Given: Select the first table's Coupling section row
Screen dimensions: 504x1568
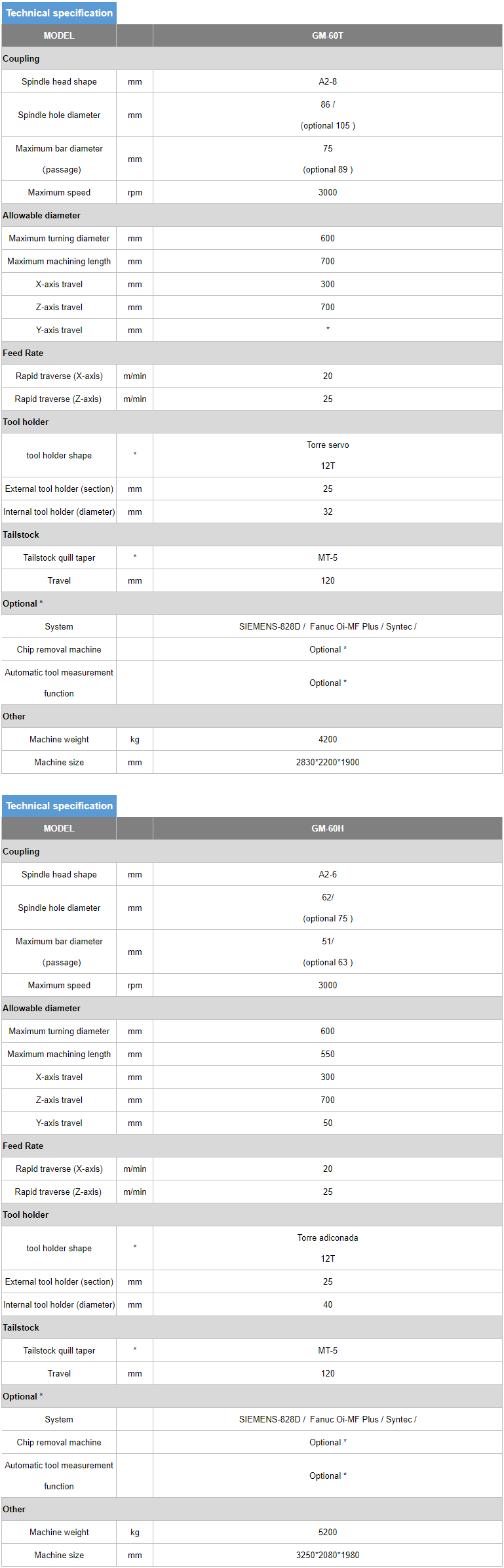Looking at the screenshot, I should [252, 59].
